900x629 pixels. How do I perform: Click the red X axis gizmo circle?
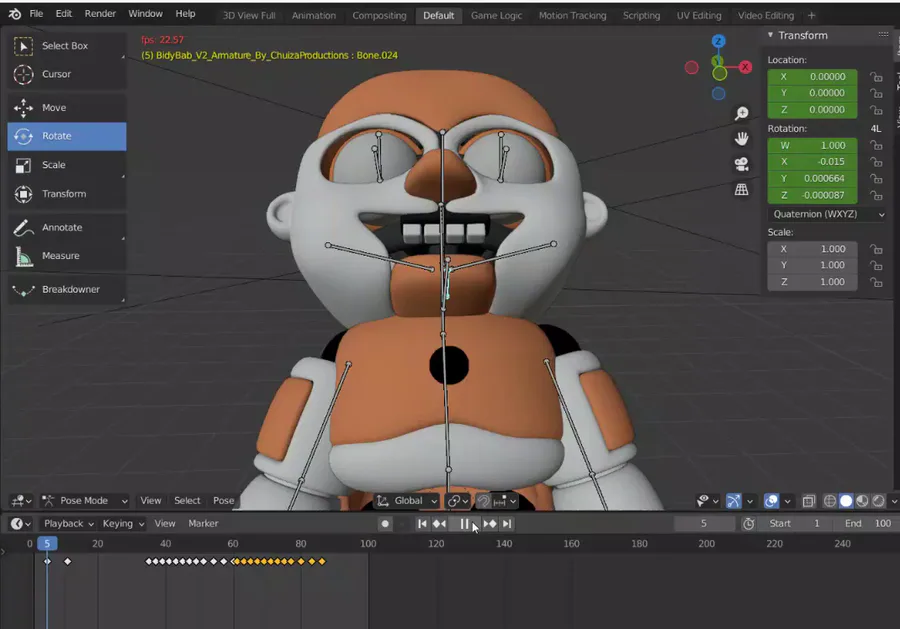pos(745,67)
